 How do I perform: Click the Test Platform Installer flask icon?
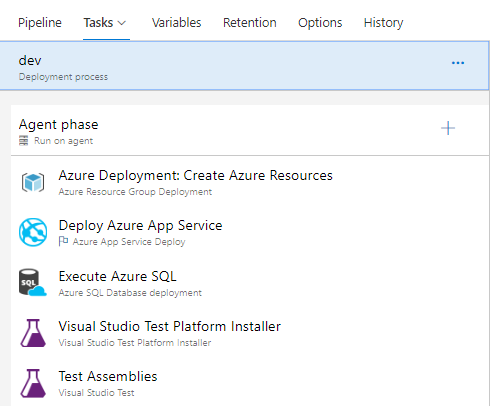coord(33,333)
